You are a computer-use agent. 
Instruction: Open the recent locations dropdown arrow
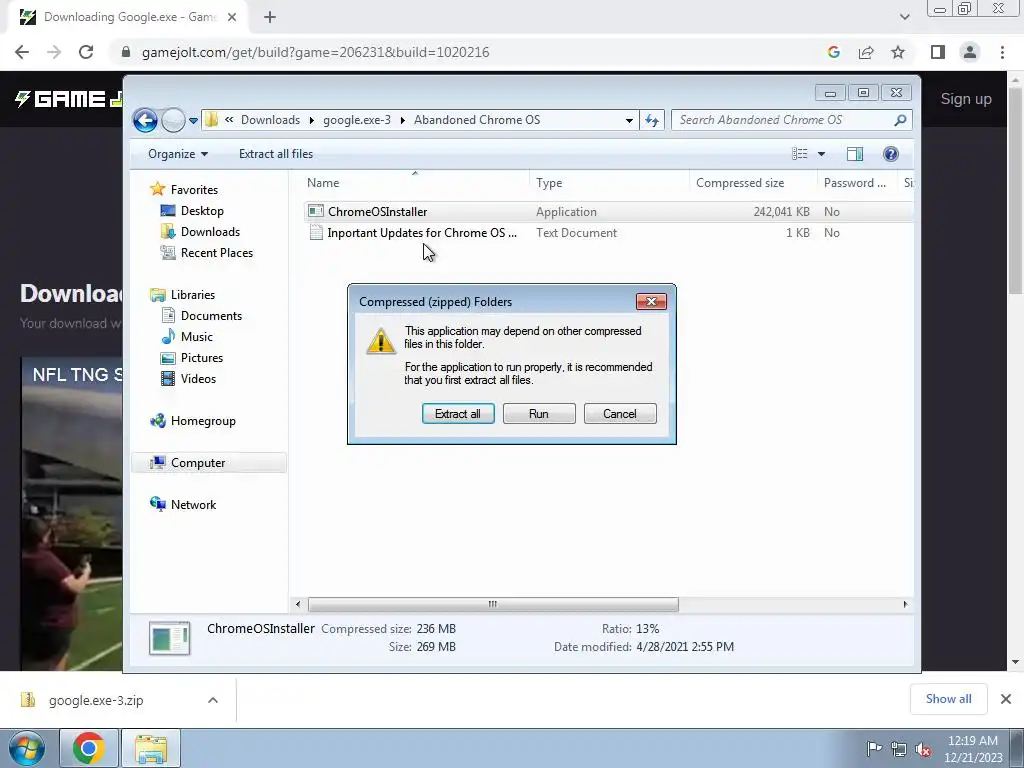(x=193, y=120)
